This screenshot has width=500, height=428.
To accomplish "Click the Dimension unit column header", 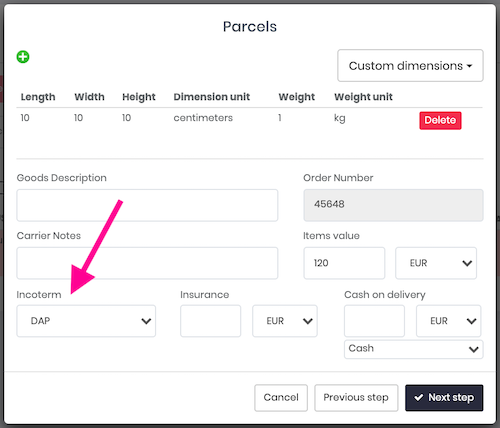I will pyautogui.click(x=212, y=97).
